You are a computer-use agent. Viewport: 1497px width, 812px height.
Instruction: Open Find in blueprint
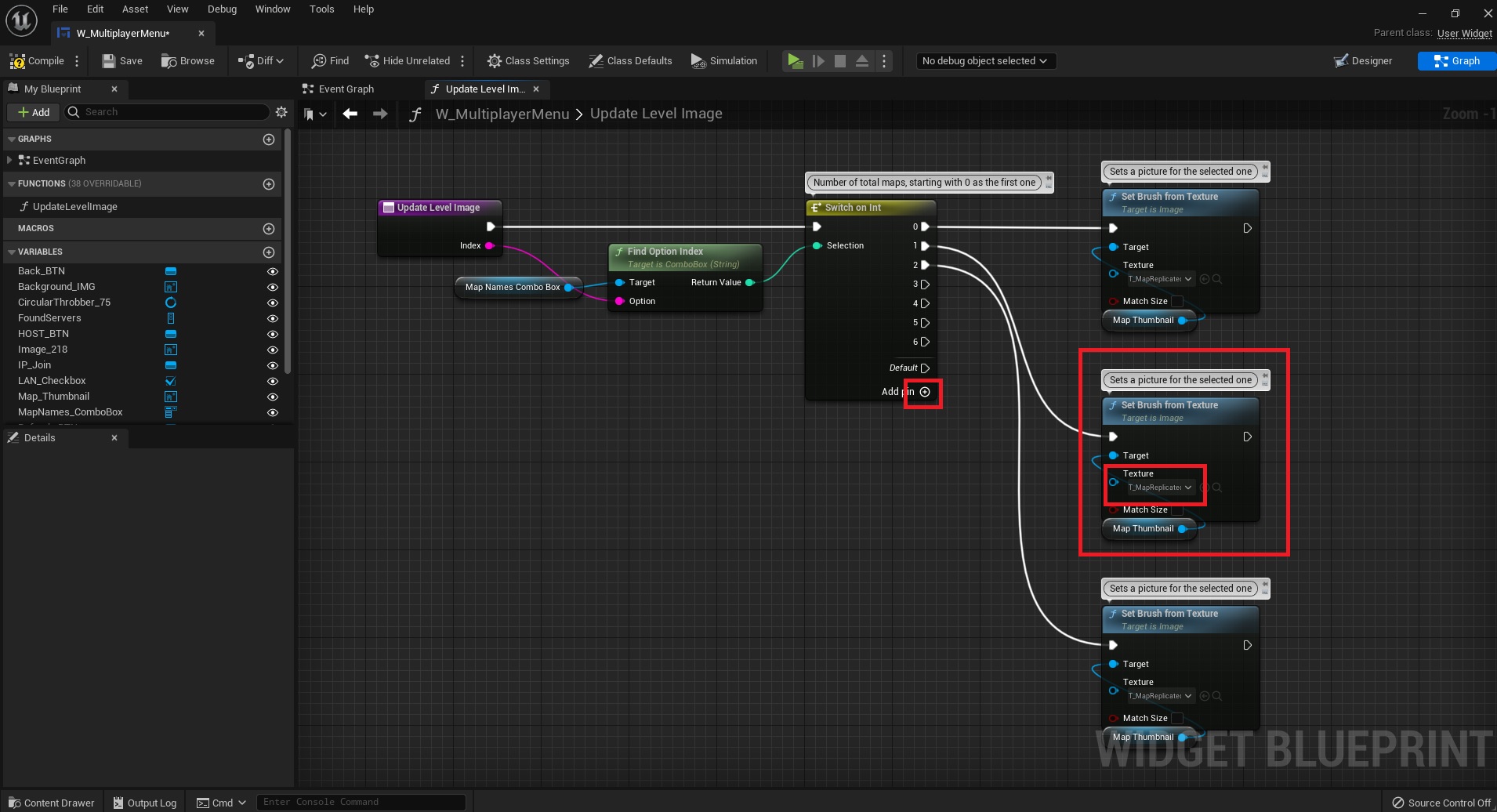point(330,61)
